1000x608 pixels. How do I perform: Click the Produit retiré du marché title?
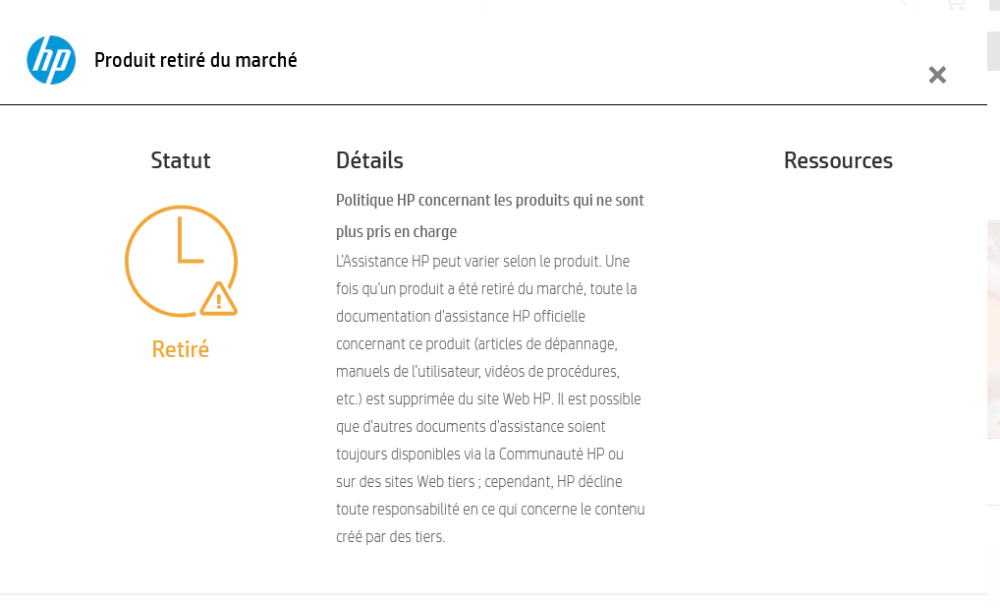click(196, 60)
